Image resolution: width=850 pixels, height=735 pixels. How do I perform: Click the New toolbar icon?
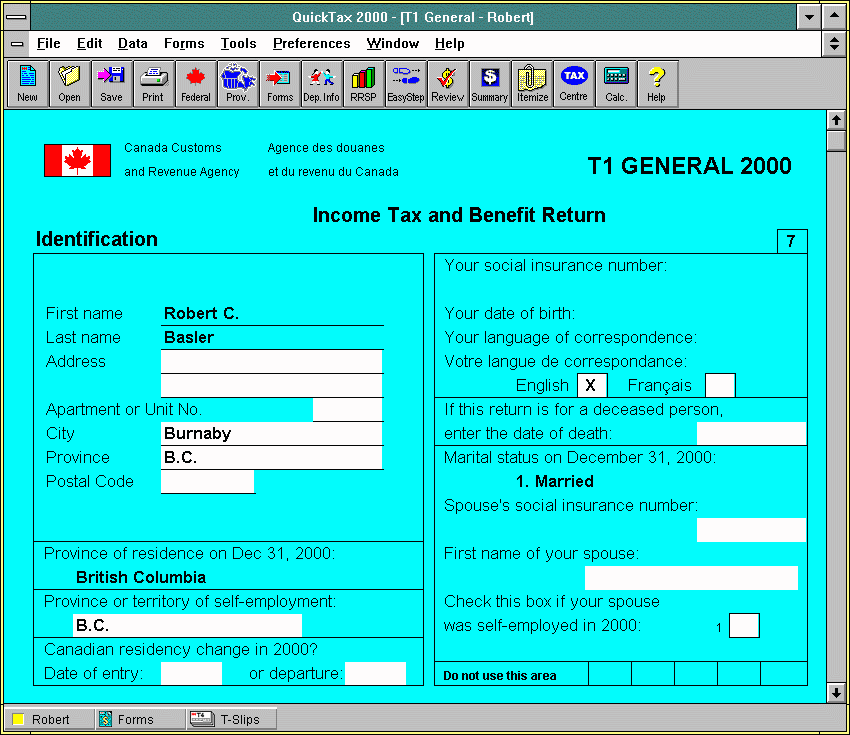coord(28,84)
